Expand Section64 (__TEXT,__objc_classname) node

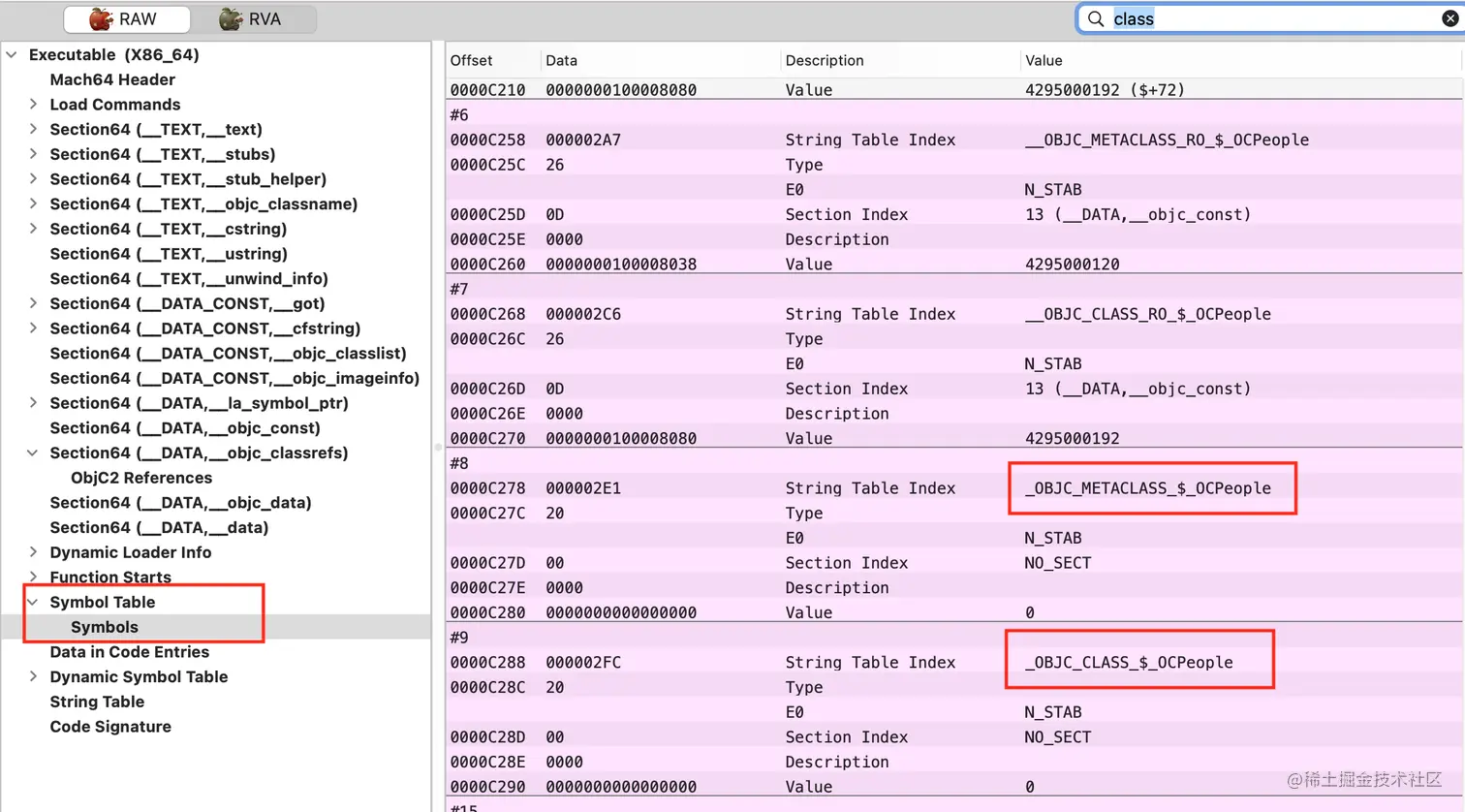point(33,203)
